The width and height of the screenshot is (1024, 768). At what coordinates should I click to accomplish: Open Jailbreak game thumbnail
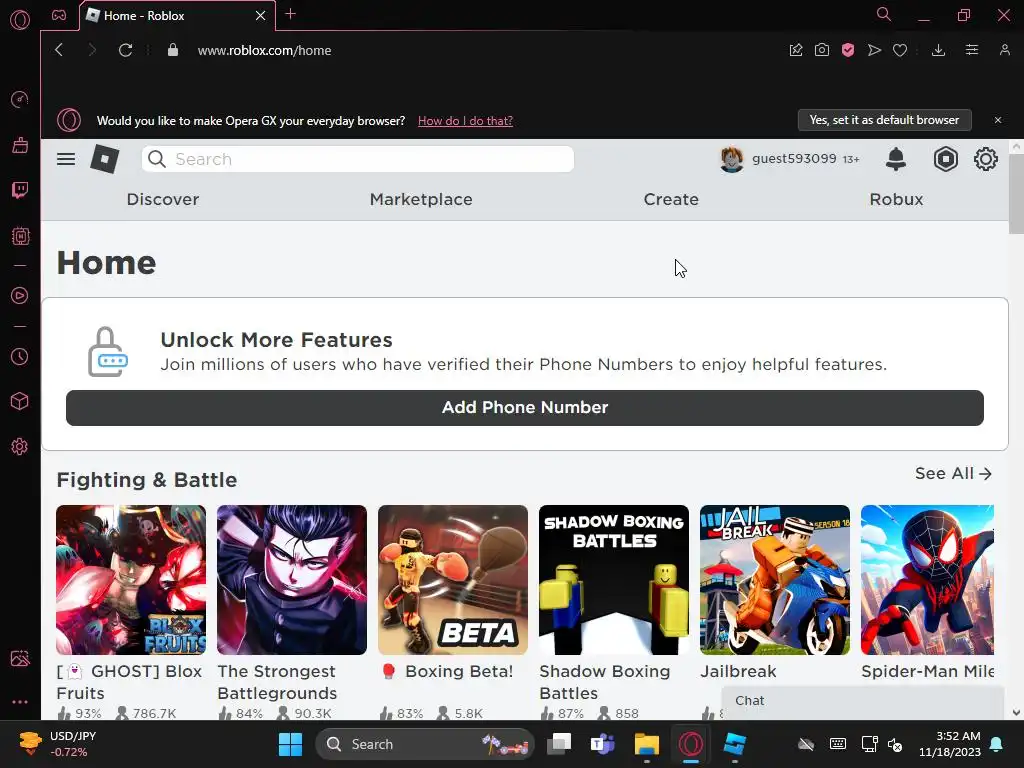tap(775, 580)
